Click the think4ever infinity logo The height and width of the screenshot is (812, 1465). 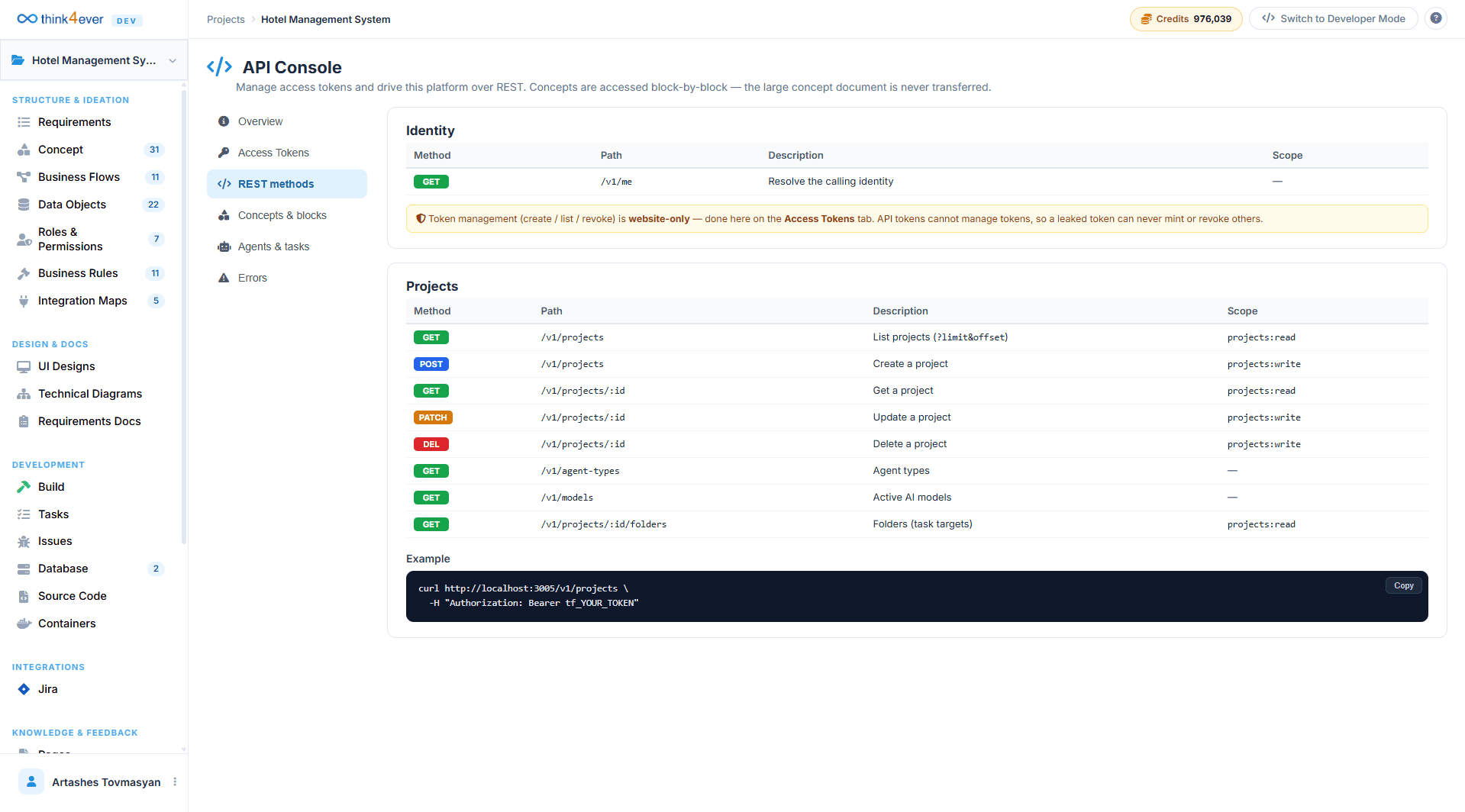27,18
